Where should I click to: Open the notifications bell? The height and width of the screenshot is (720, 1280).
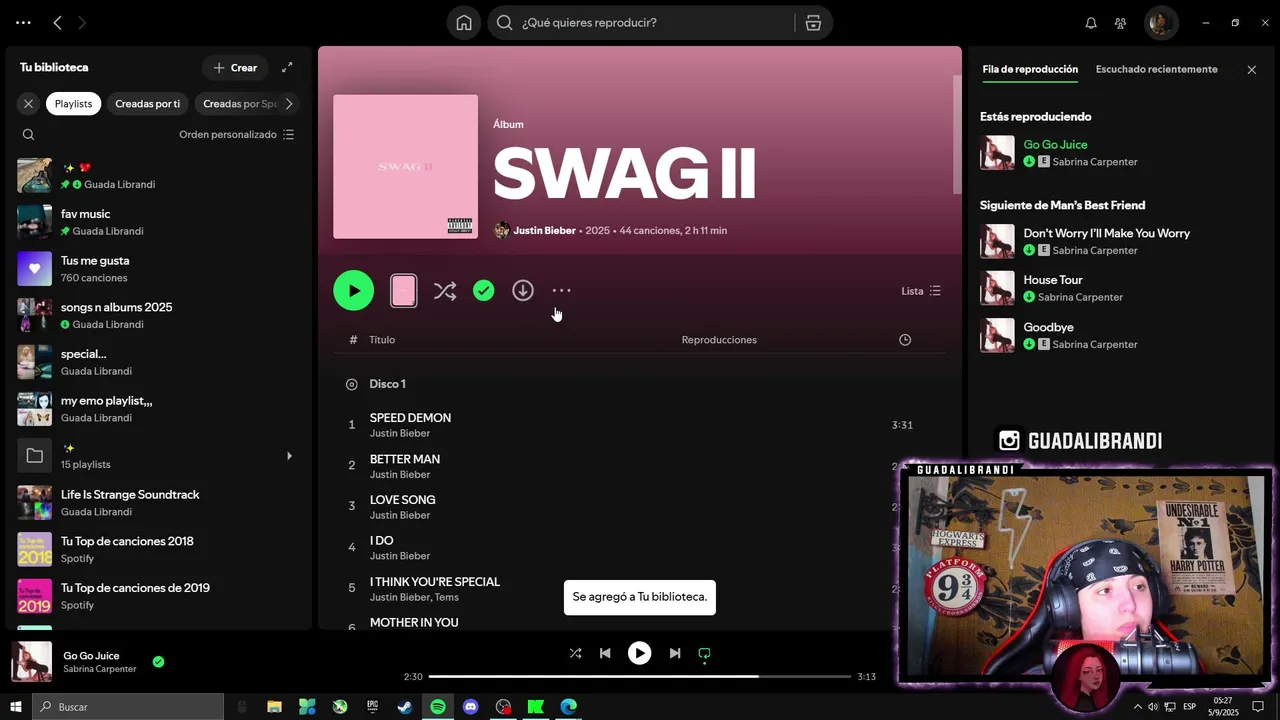pyautogui.click(x=1091, y=23)
